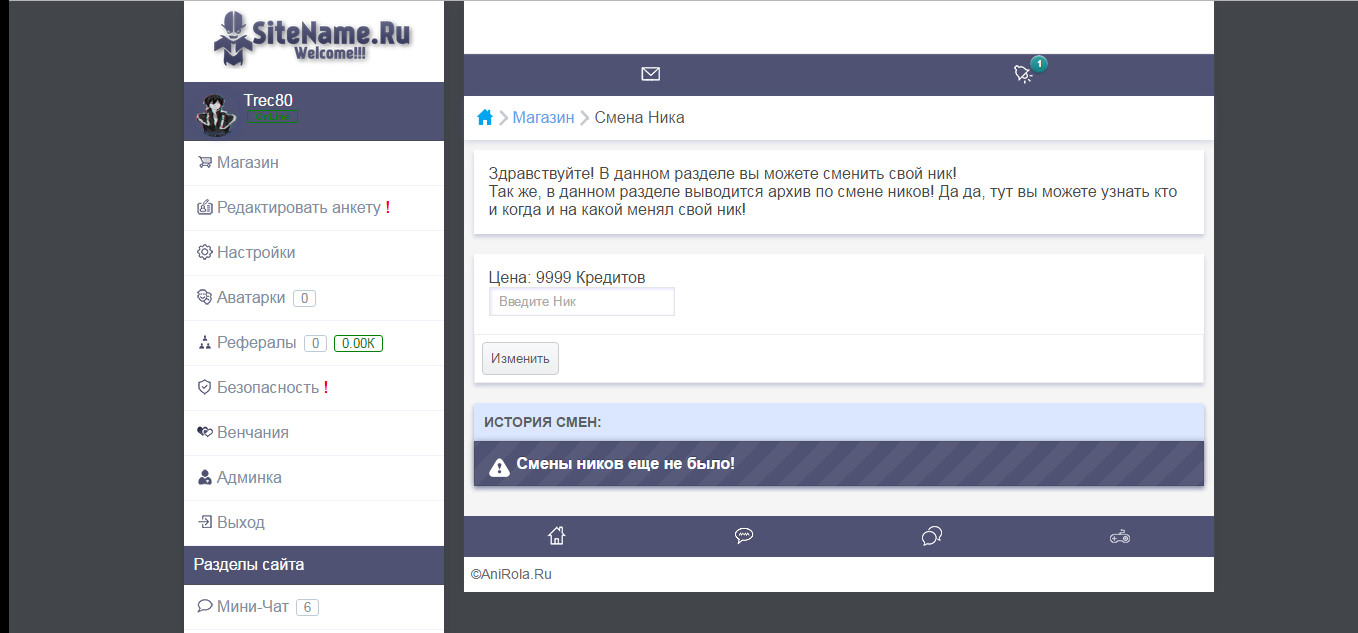The height and width of the screenshot is (633, 1358).
Task: Open the mail envelope icon
Action: (x=650, y=74)
